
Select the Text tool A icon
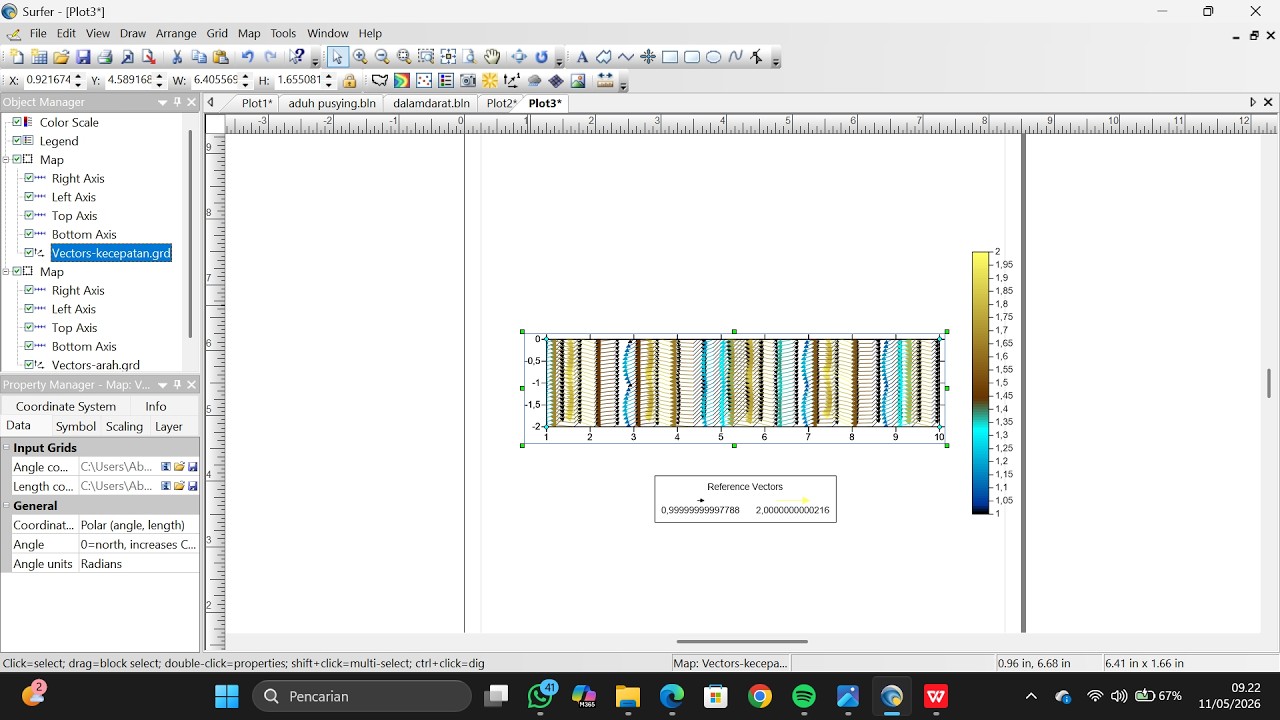pos(582,57)
